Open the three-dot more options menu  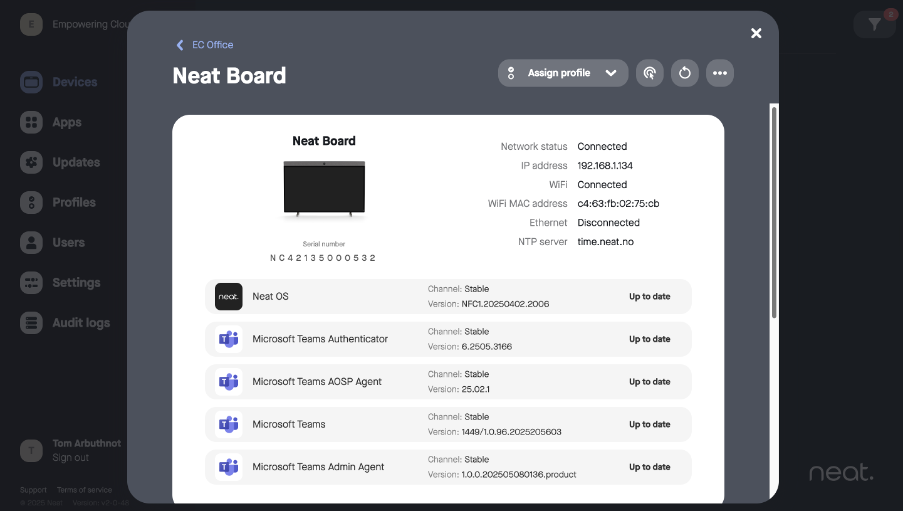pyautogui.click(x=720, y=73)
